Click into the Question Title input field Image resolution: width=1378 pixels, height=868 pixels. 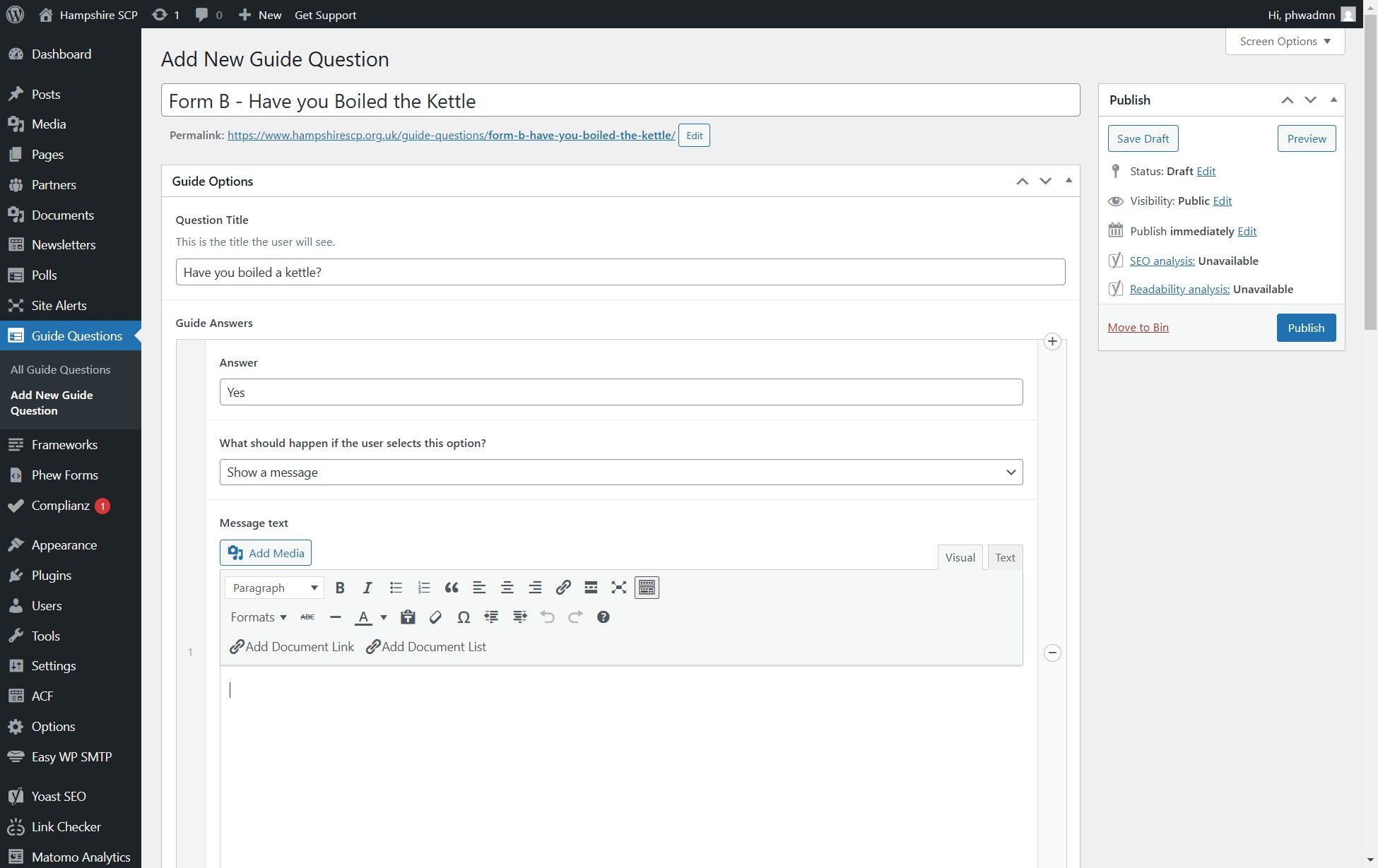pyautogui.click(x=620, y=272)
